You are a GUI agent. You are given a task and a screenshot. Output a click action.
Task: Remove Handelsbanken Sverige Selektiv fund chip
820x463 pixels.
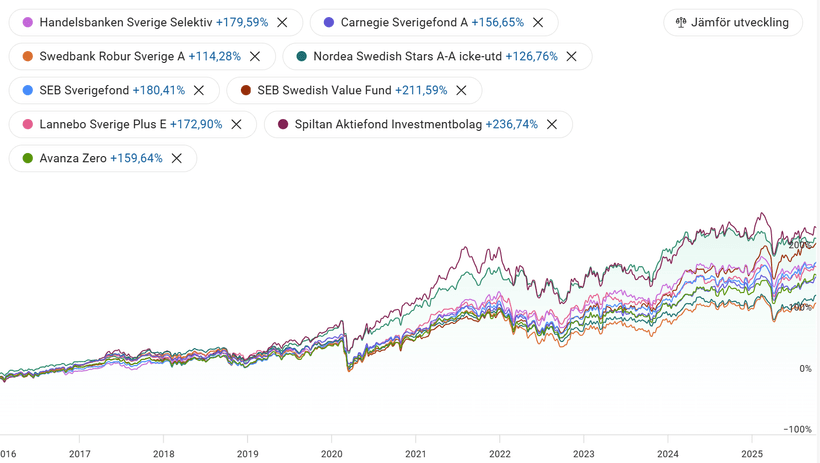[282, 22]
